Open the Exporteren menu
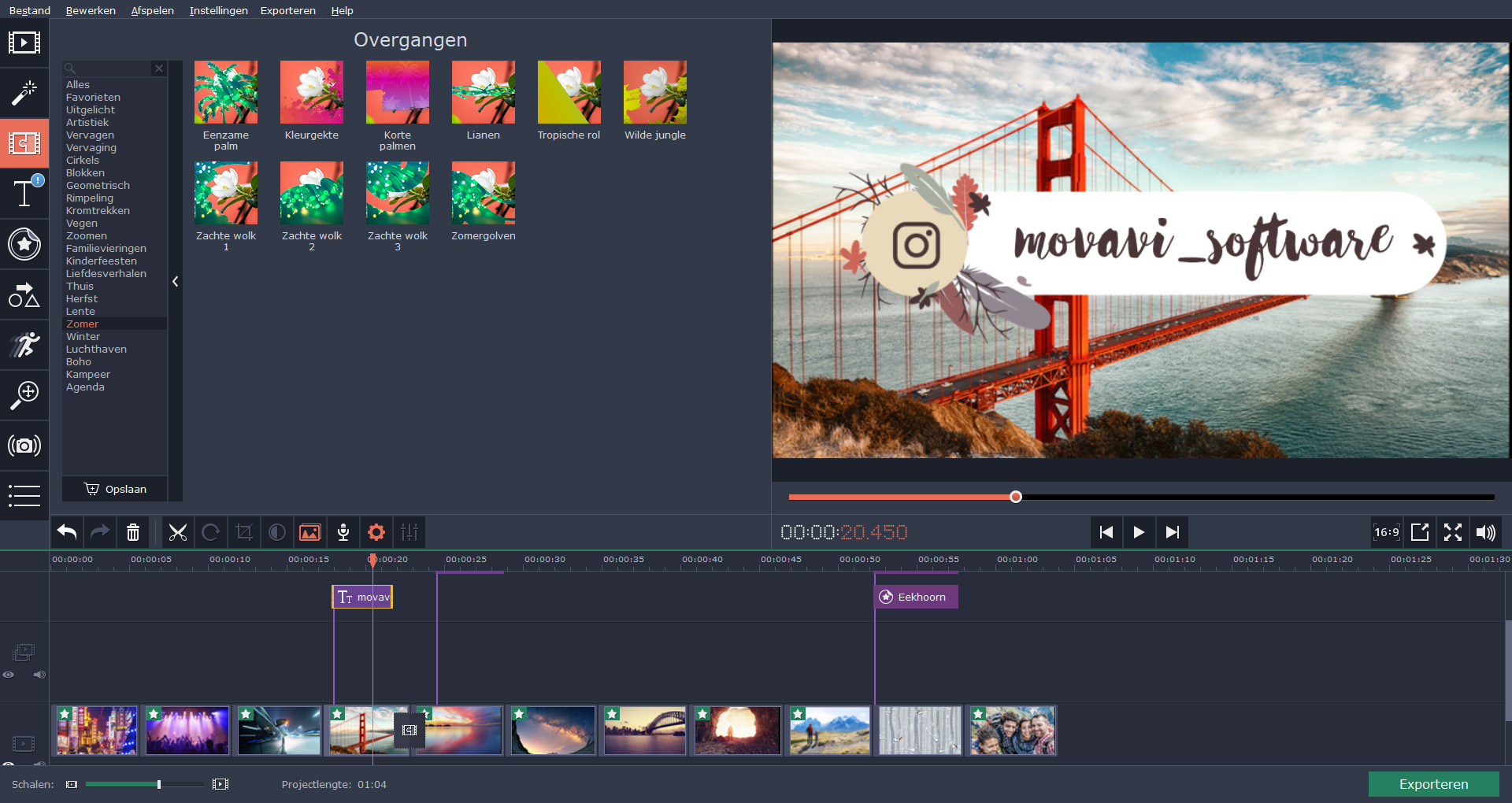This screenshot has width=1512, height=803. (x=287, y=10)
